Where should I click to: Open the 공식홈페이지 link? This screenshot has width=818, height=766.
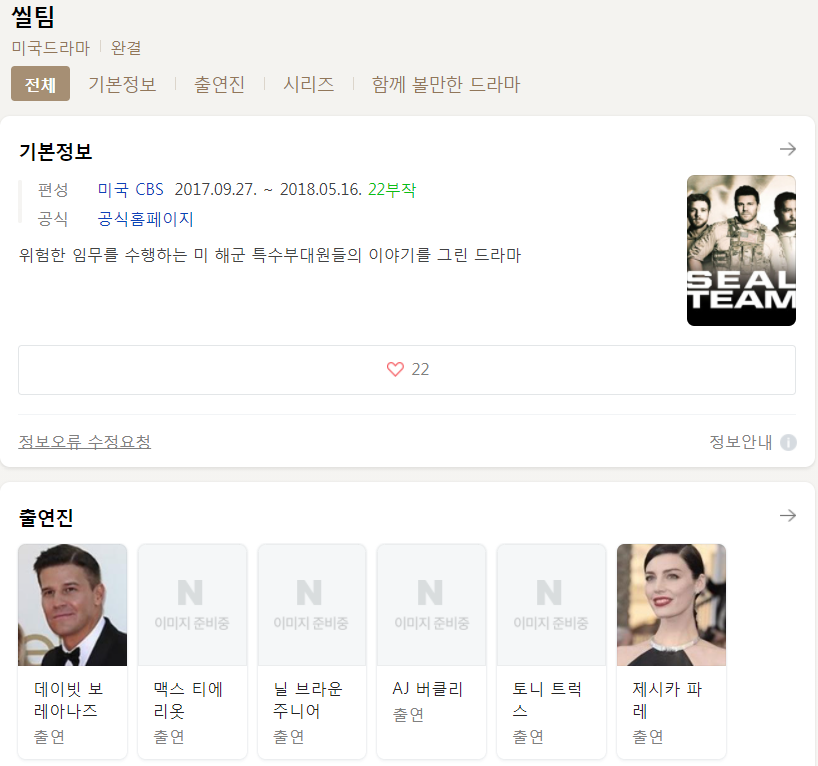146,219
